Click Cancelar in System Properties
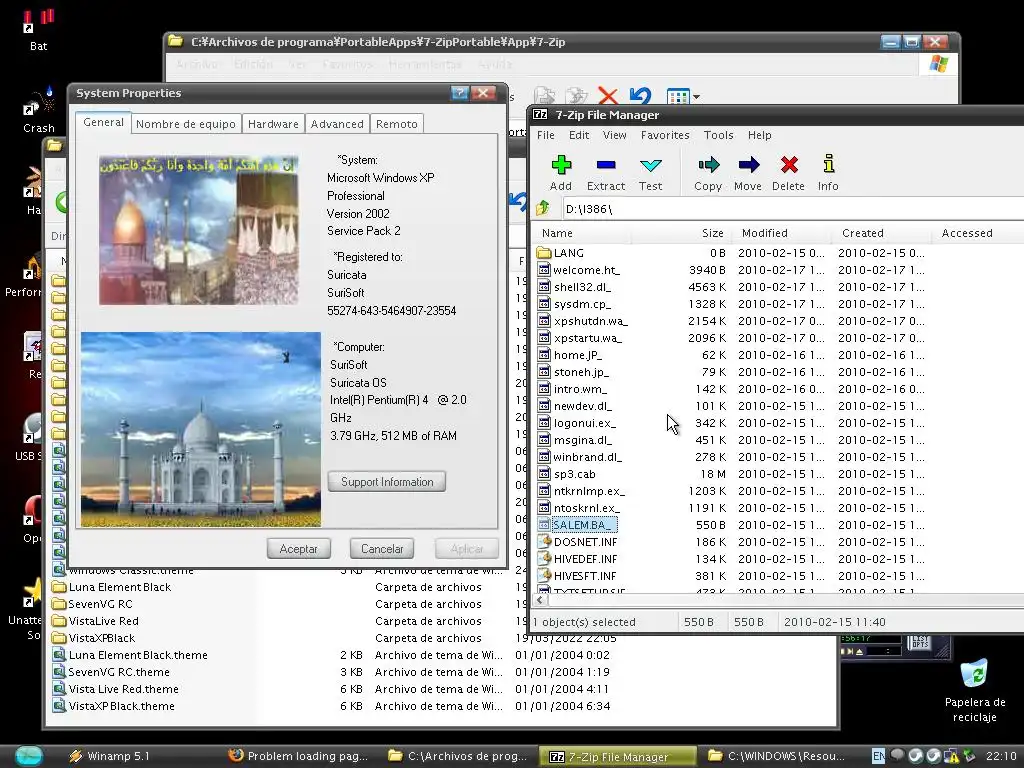The height and width of the screenshot is (768, 1024). click(x=382, y=549)
